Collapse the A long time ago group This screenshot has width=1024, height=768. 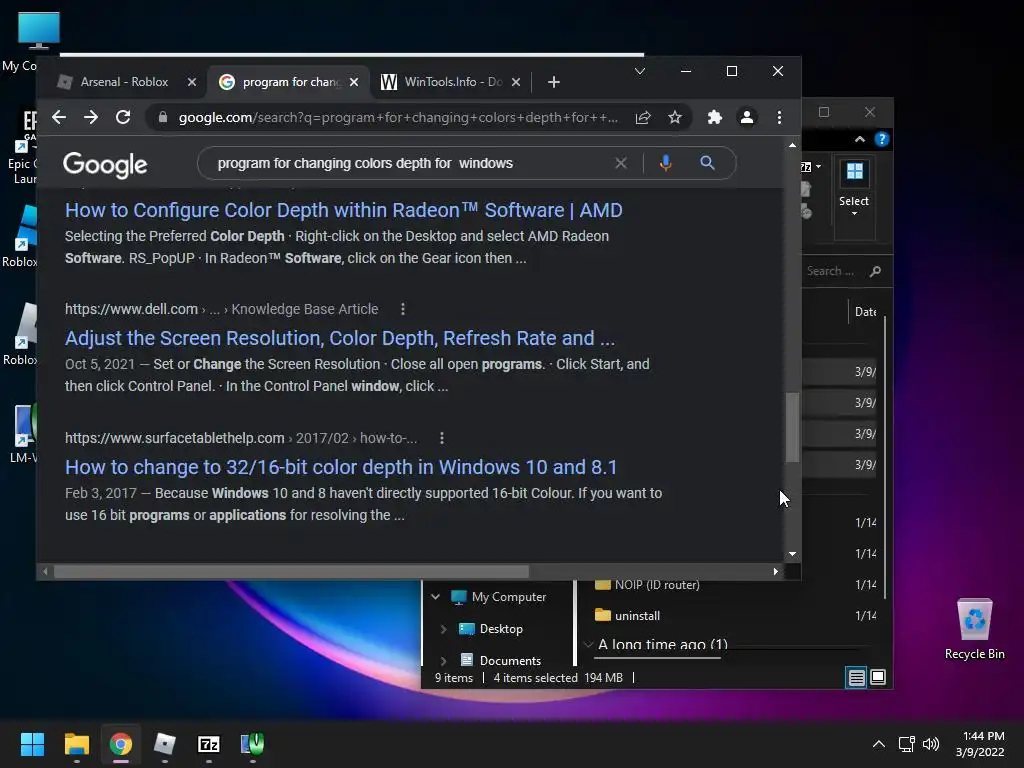click(588, 645)
